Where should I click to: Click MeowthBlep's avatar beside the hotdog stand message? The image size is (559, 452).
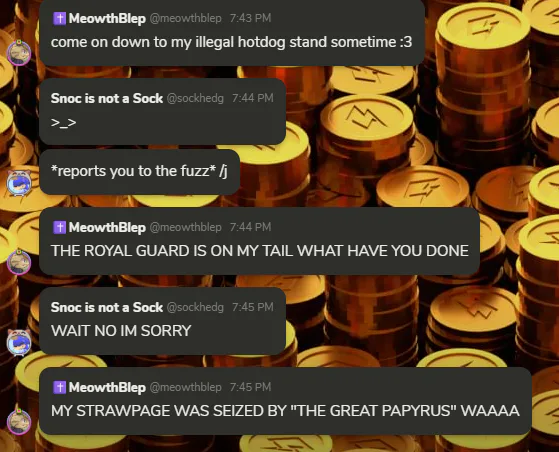point(19,53)
